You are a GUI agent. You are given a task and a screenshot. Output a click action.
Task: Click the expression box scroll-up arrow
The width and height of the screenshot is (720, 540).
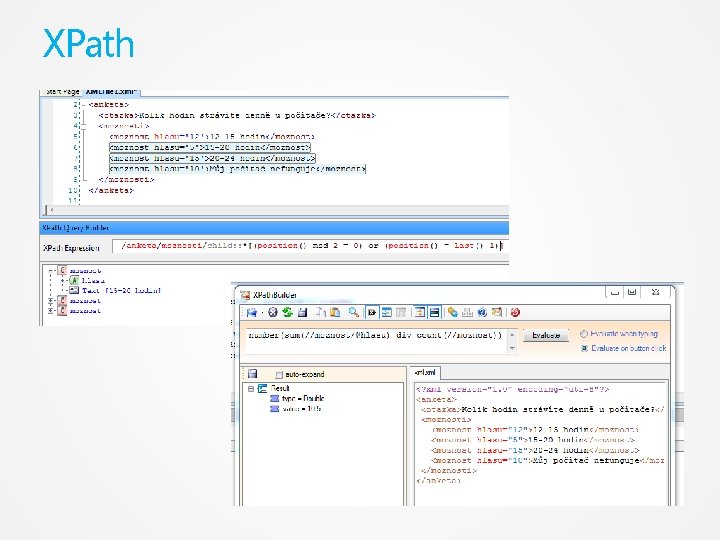click(x=512, y=335)
